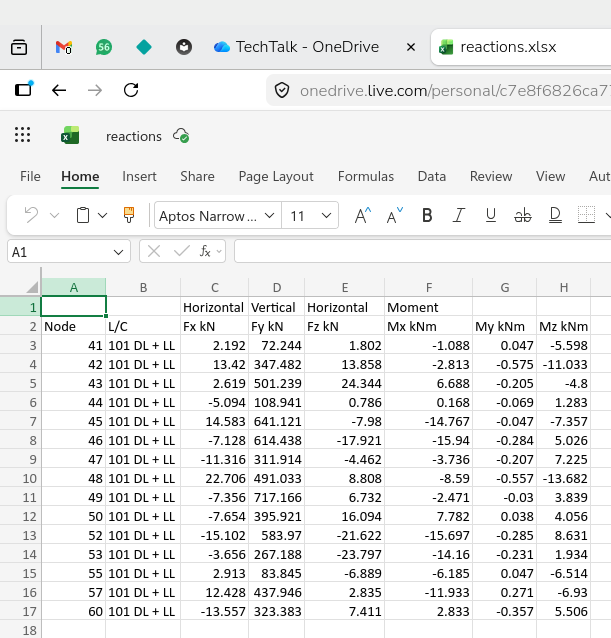
Task: Open the View ribbon tab
Action: 550,176
